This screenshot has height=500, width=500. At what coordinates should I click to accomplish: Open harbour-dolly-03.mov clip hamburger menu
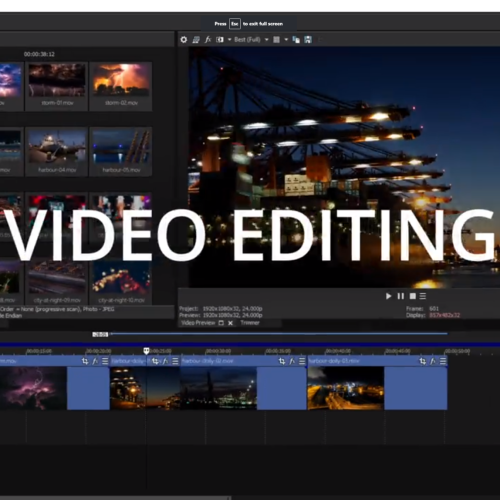tap(443, 361)
